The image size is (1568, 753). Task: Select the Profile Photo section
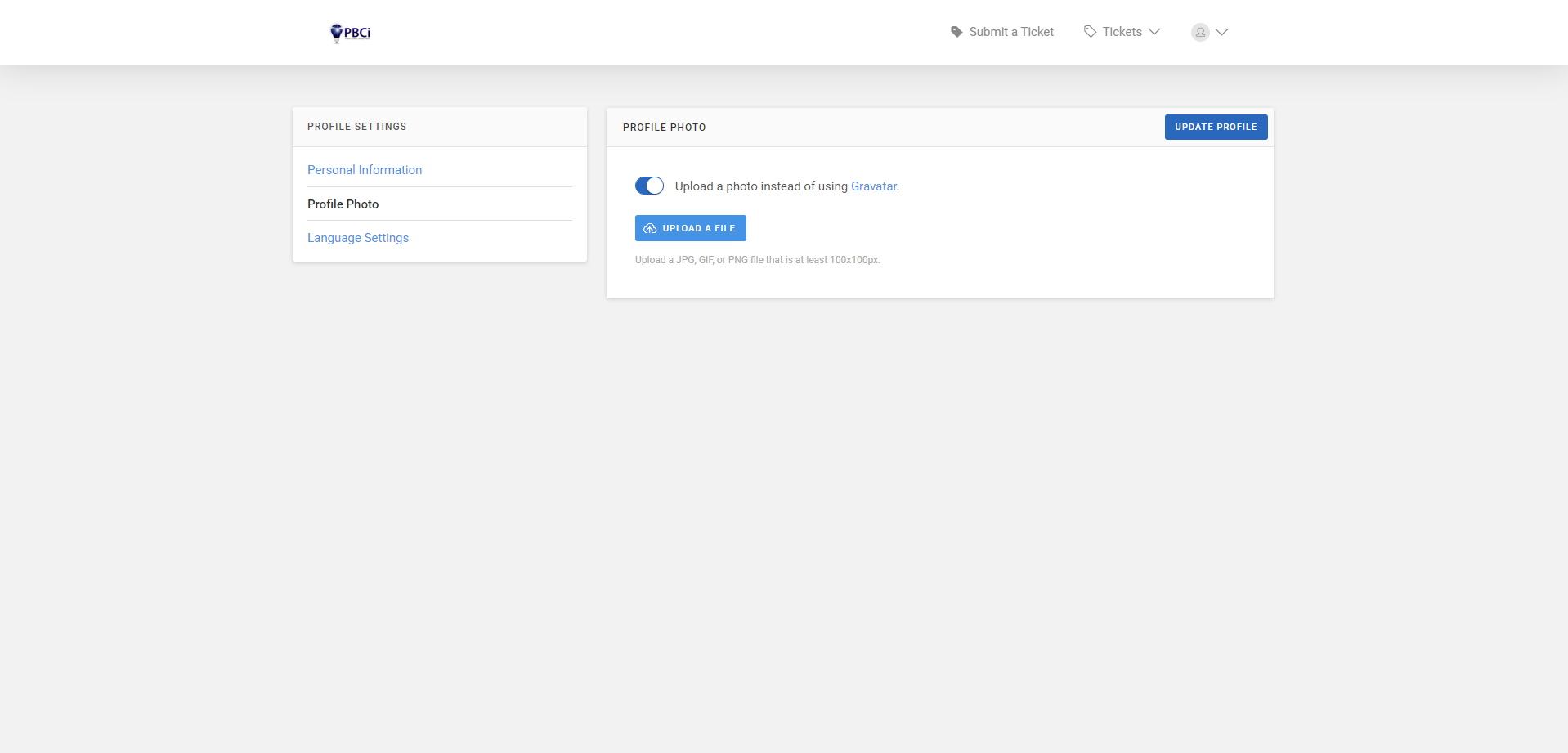coord(343,204)
